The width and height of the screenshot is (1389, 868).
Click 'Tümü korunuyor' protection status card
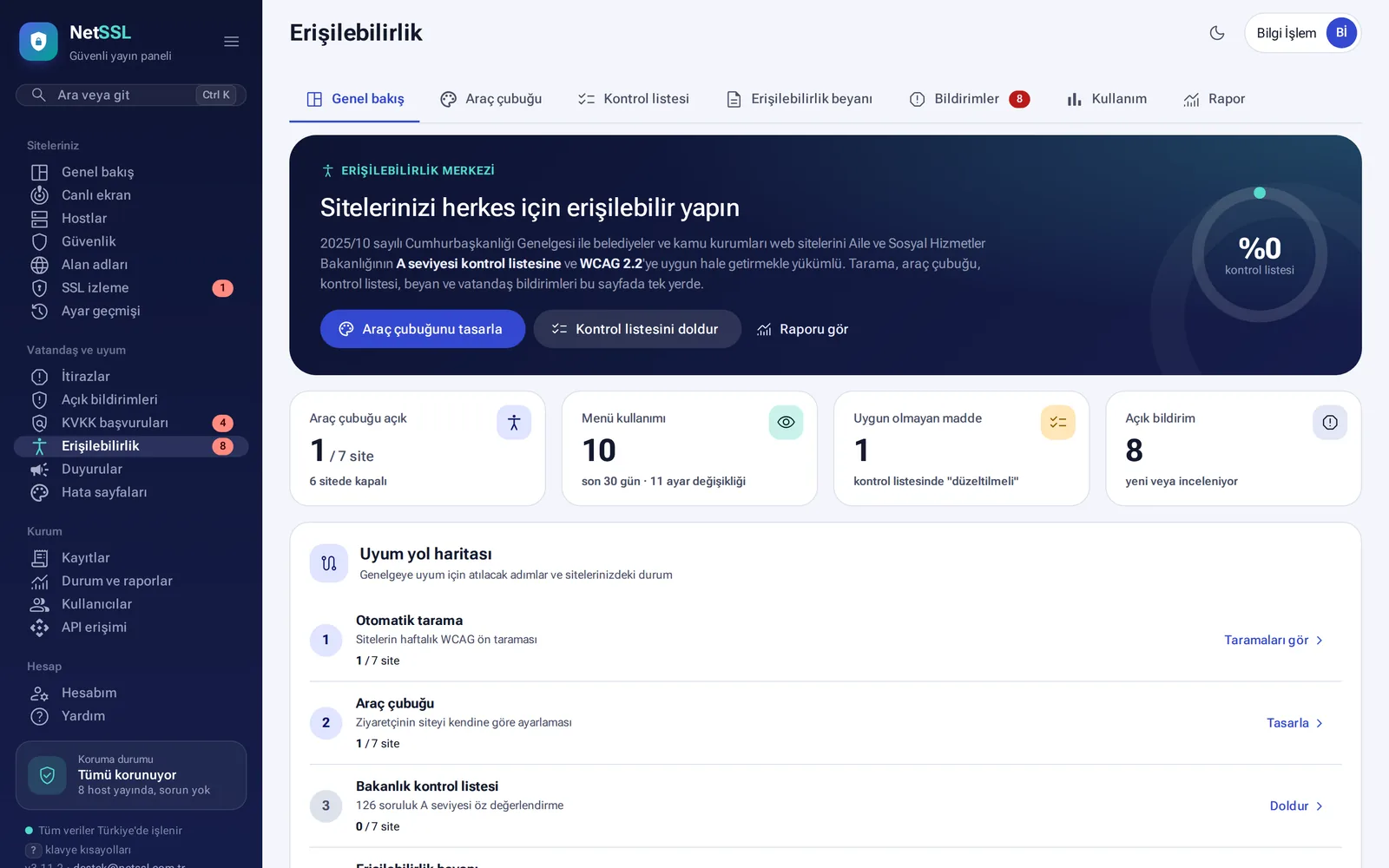[131, 775]
